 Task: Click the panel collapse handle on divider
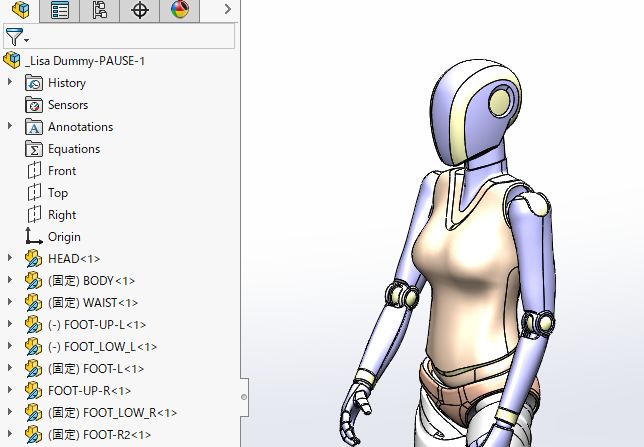tap(244, 397)
